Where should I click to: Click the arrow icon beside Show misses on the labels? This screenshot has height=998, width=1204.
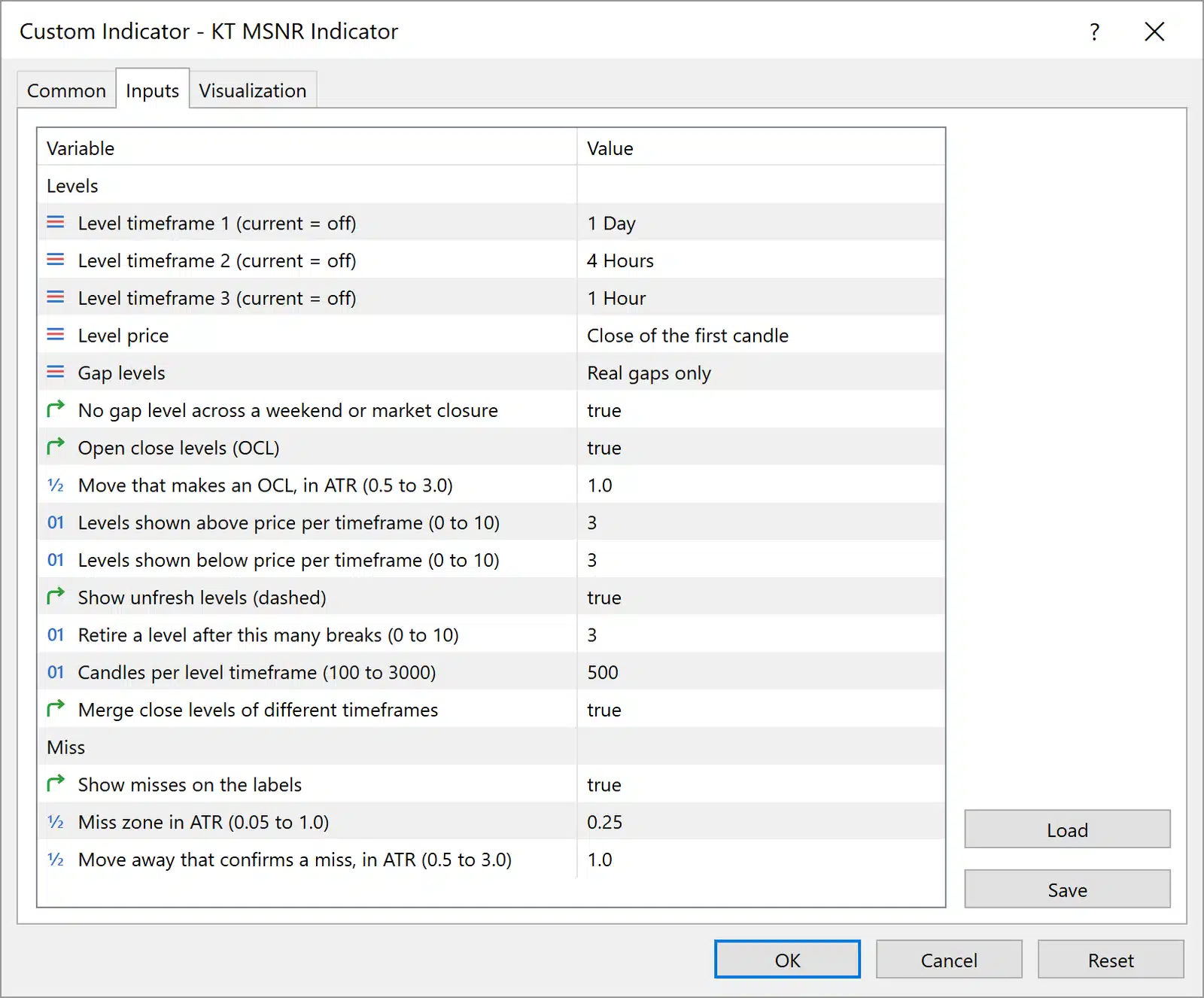(x=56, y=783)
